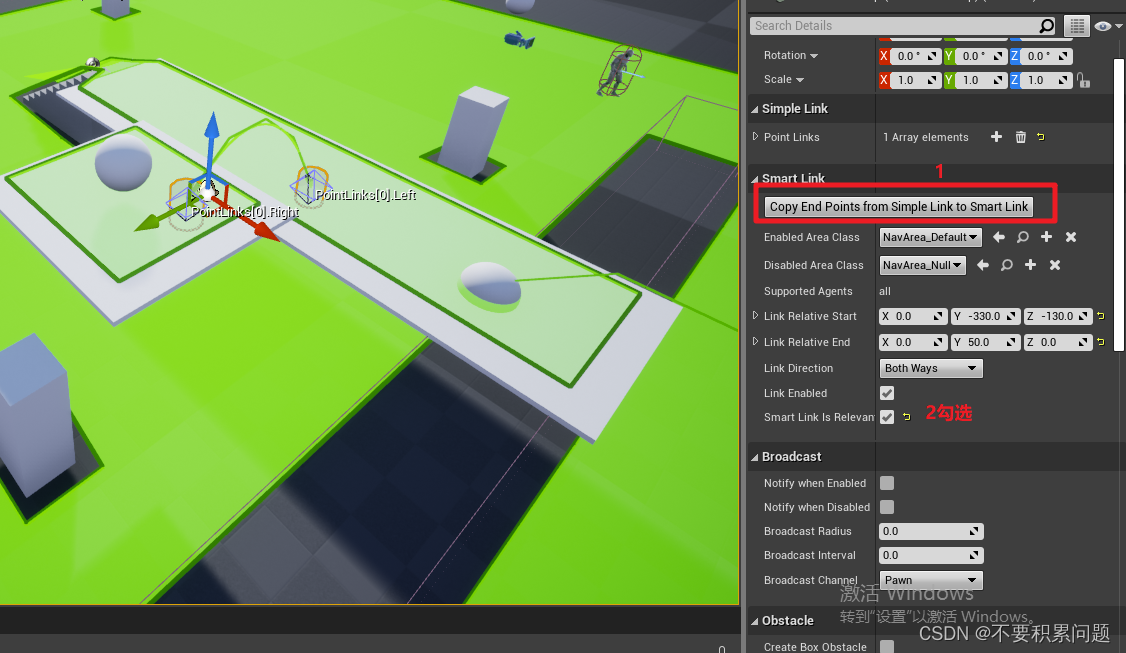Viewport: 1126px width, 653px height.
Task: Toggle the Scale lock icon
Action: 1084,80
